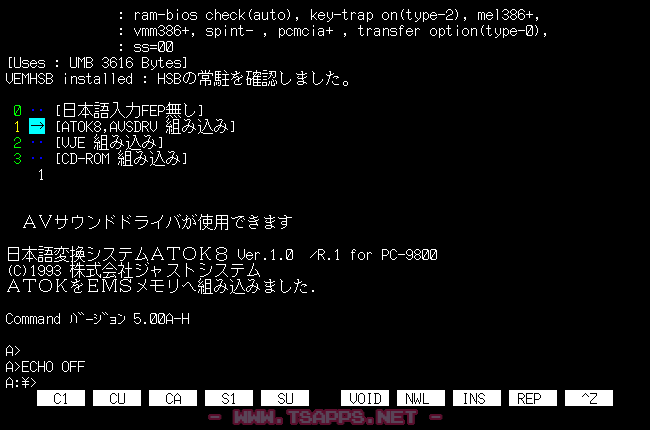The image size is (650, 430).
Task: Click the VOID function key label
Action: point(365,398)
